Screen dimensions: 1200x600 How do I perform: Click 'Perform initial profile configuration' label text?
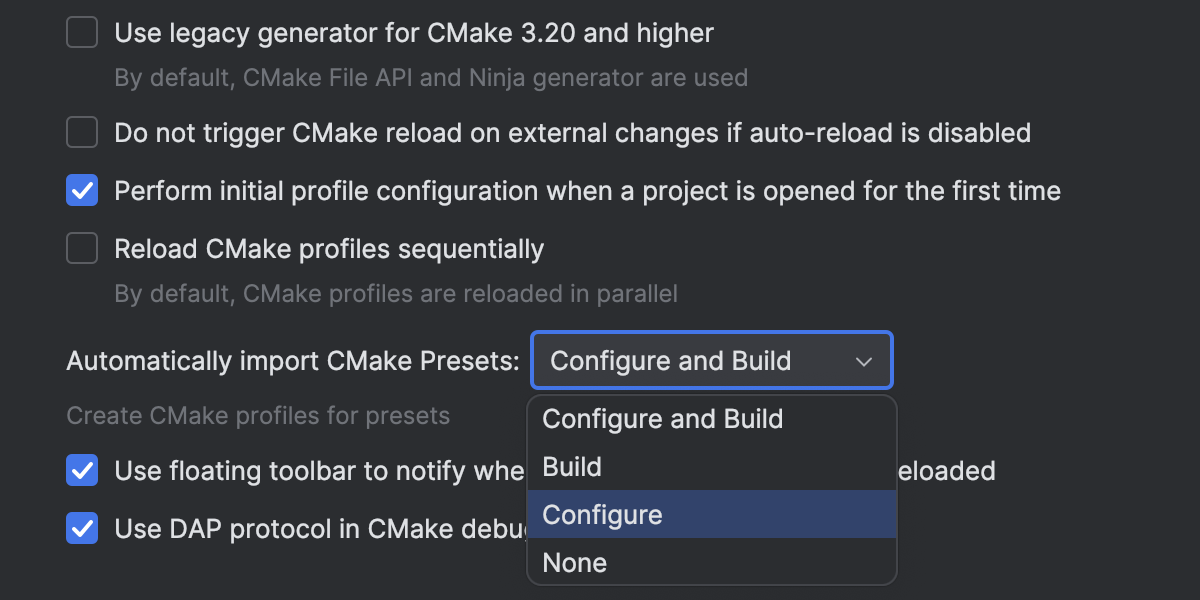pos(587,190)
